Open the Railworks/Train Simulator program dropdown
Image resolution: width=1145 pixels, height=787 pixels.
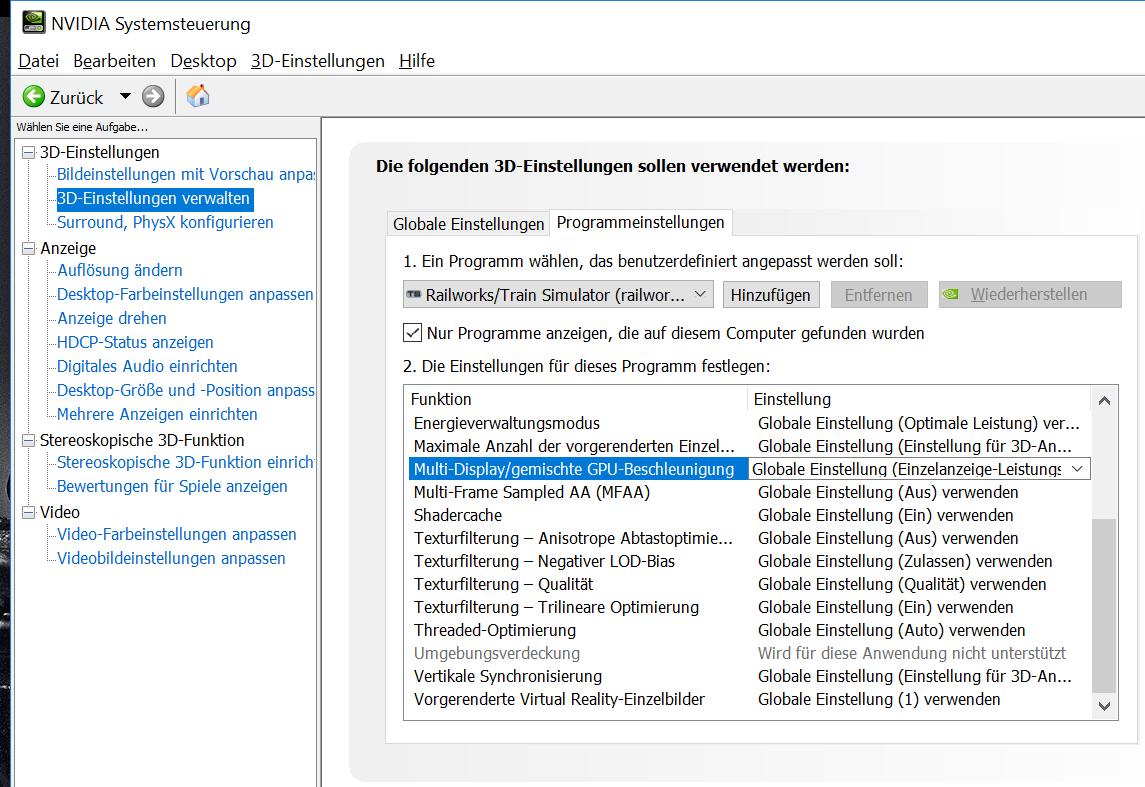click(701, 294)
